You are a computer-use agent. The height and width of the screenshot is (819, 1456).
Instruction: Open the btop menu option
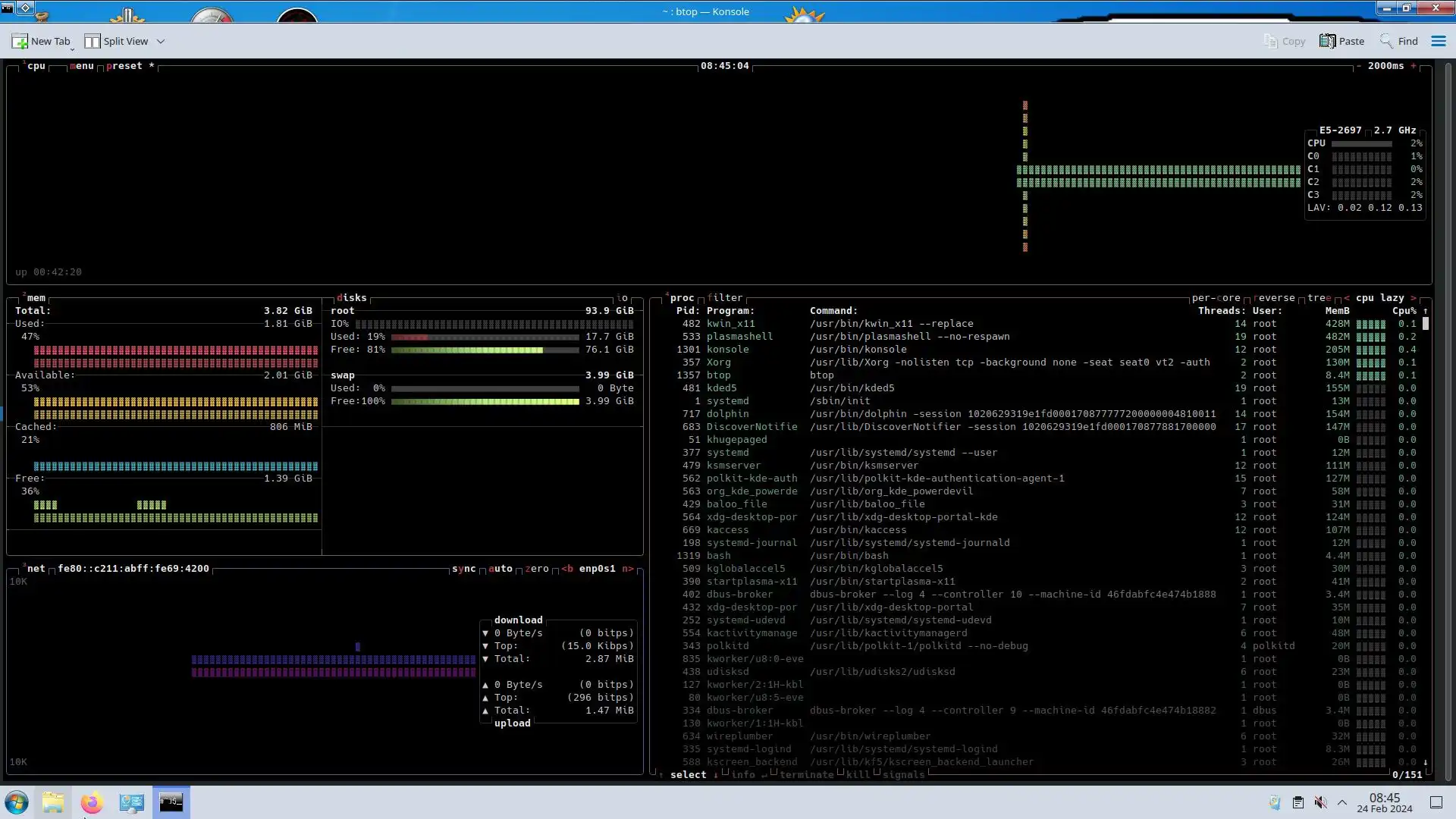coord(82,66)
